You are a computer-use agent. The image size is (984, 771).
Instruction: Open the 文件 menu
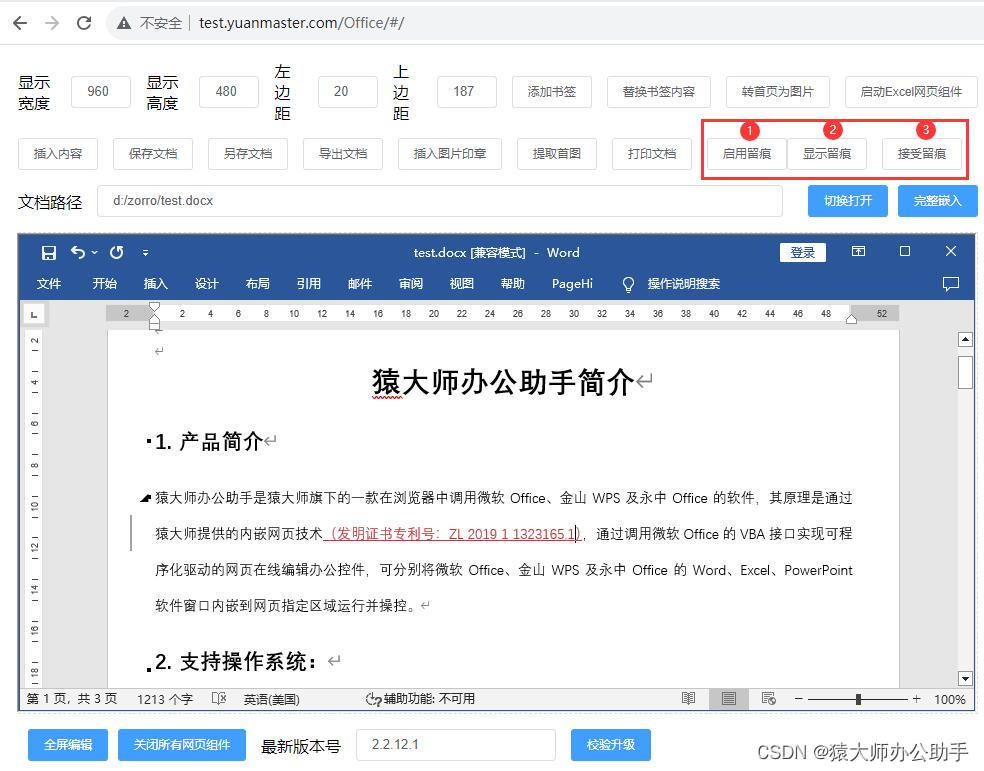pyautogui.click(x=48, y=284)
